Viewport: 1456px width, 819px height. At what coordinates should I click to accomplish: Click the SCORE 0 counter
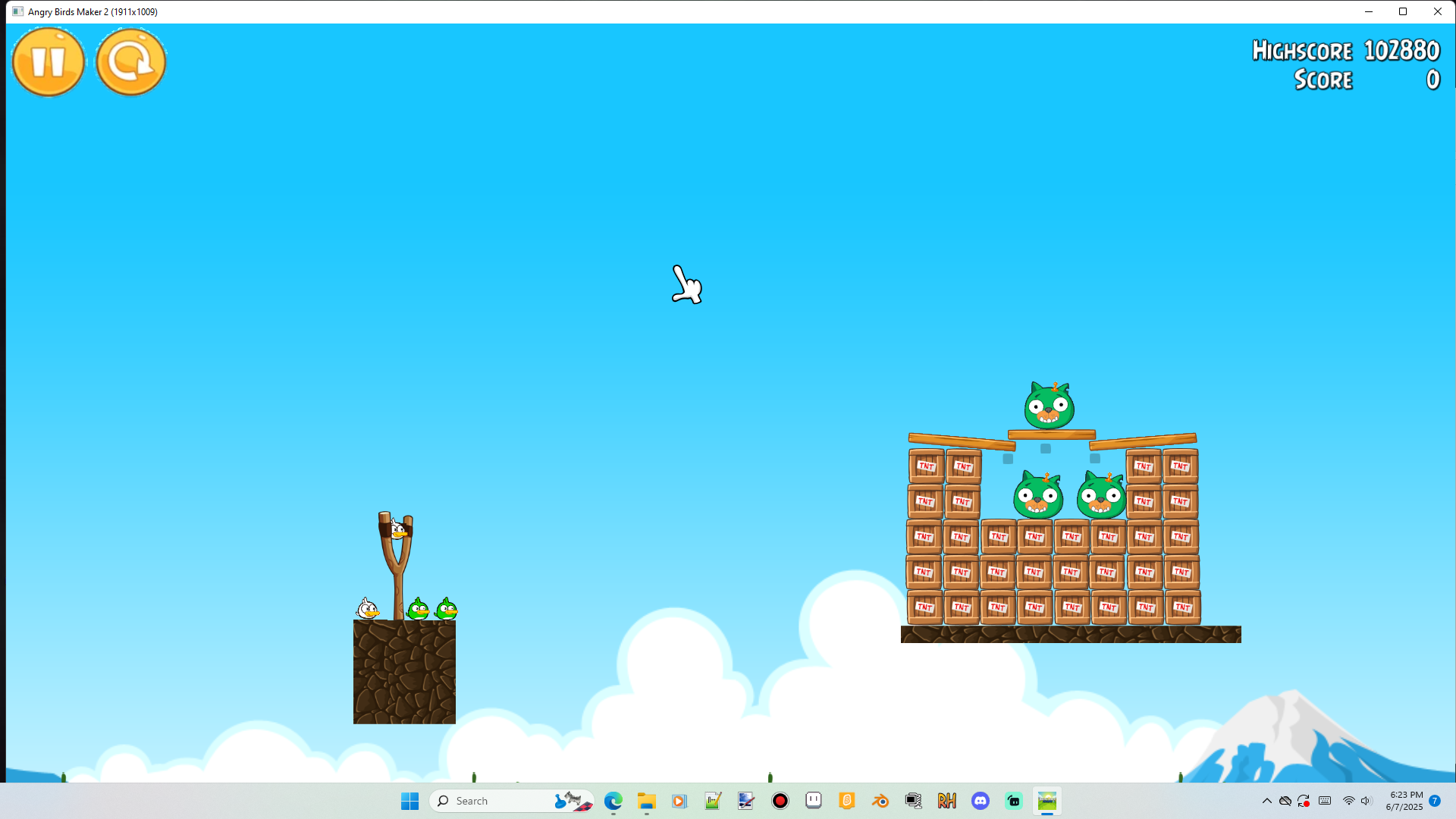pyautogui.click(x=1367, y=80)
